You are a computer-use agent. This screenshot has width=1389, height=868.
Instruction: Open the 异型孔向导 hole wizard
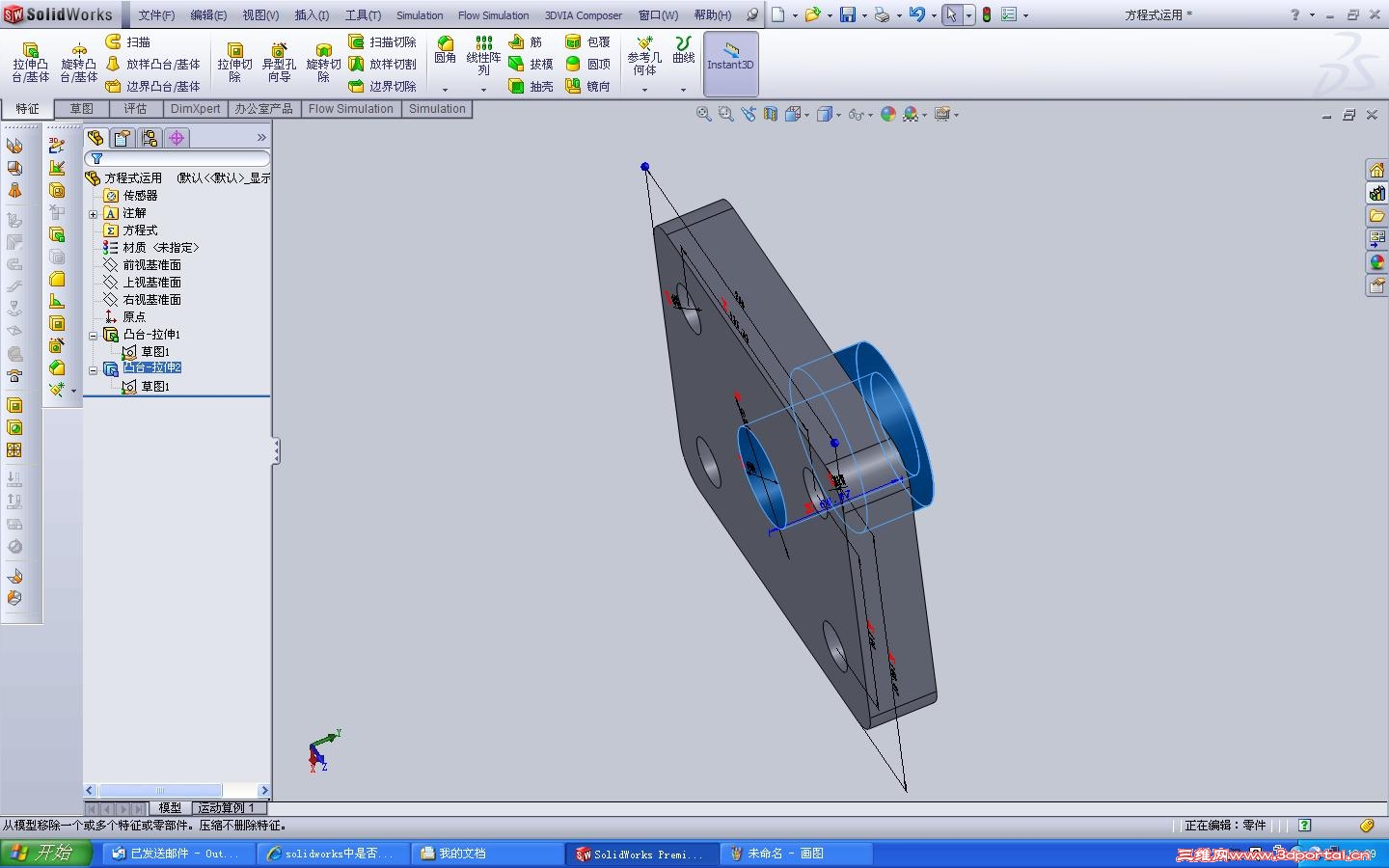[x=279, y=62]
